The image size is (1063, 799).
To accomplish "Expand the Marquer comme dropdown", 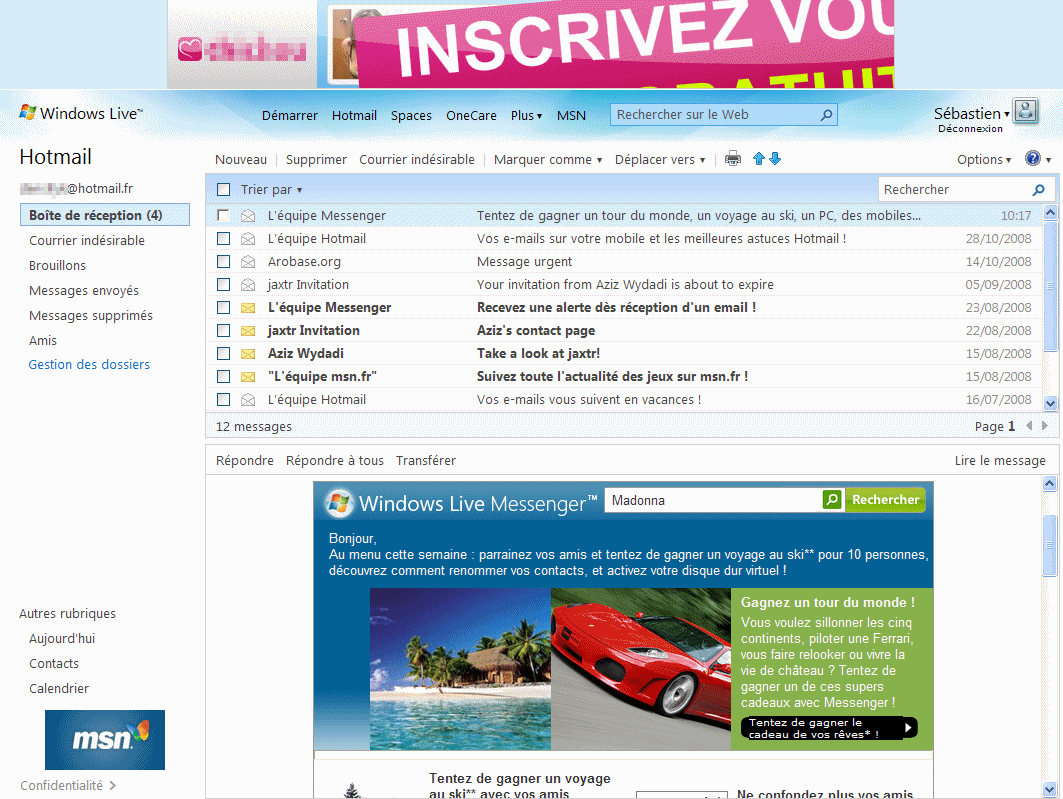I will pos(548,160).
